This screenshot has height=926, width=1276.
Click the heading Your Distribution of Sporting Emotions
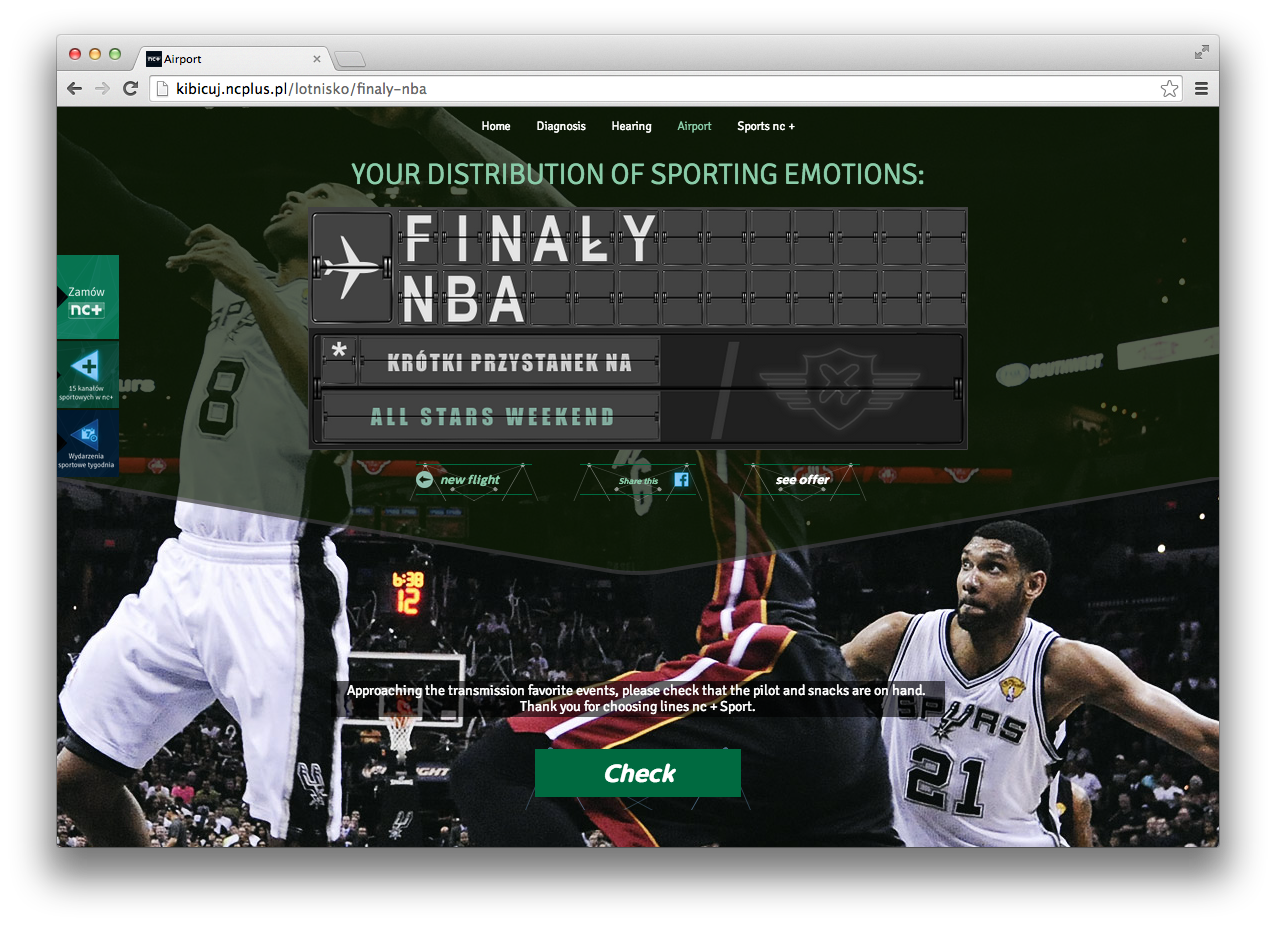pos(638,174)
